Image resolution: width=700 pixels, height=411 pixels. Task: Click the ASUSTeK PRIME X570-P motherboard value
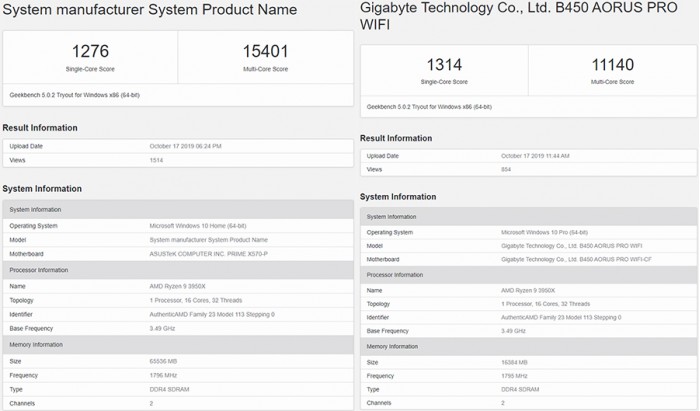coord(212,255)
